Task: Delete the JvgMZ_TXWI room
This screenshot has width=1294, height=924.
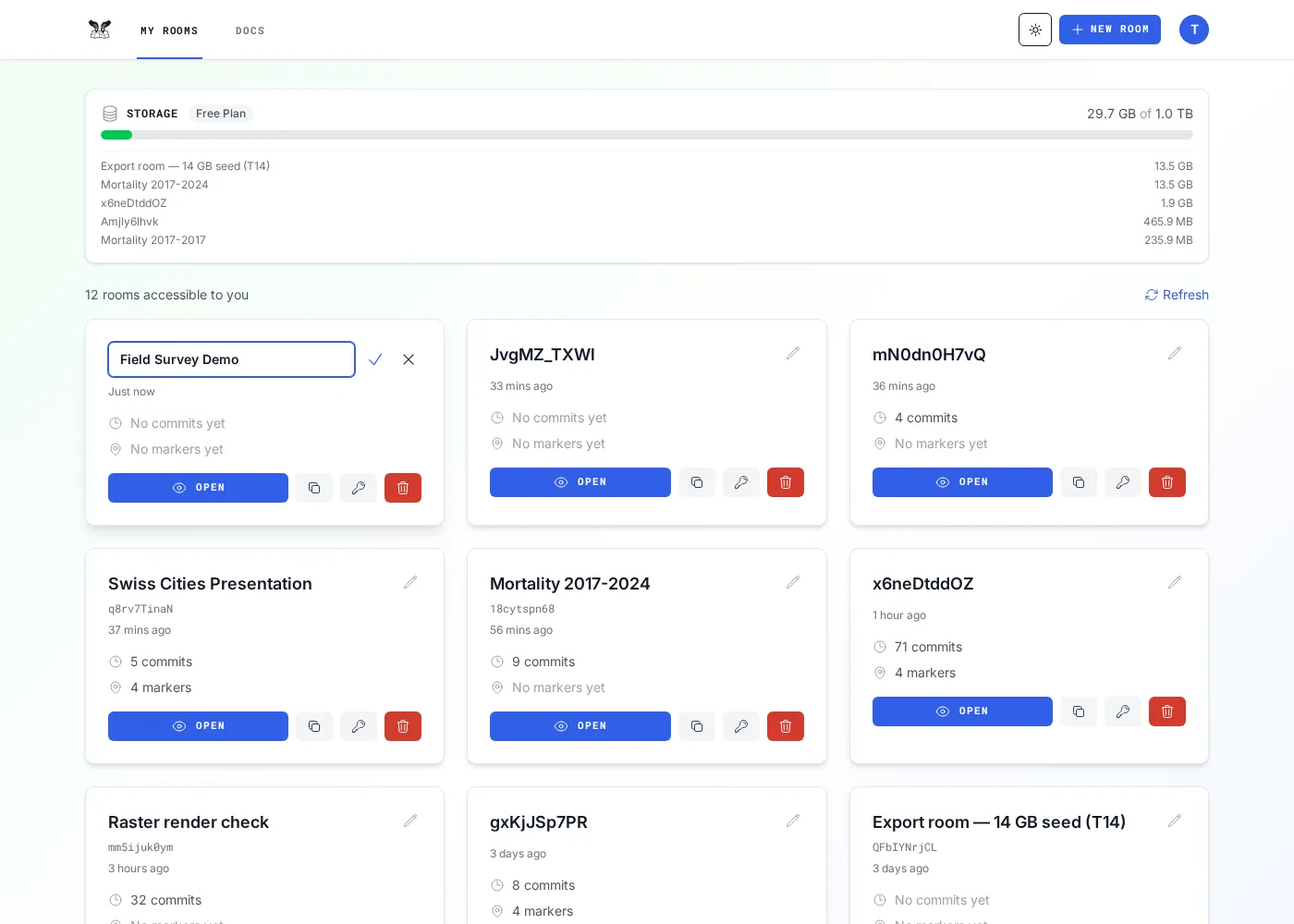Action: click(x=786, y=482)
